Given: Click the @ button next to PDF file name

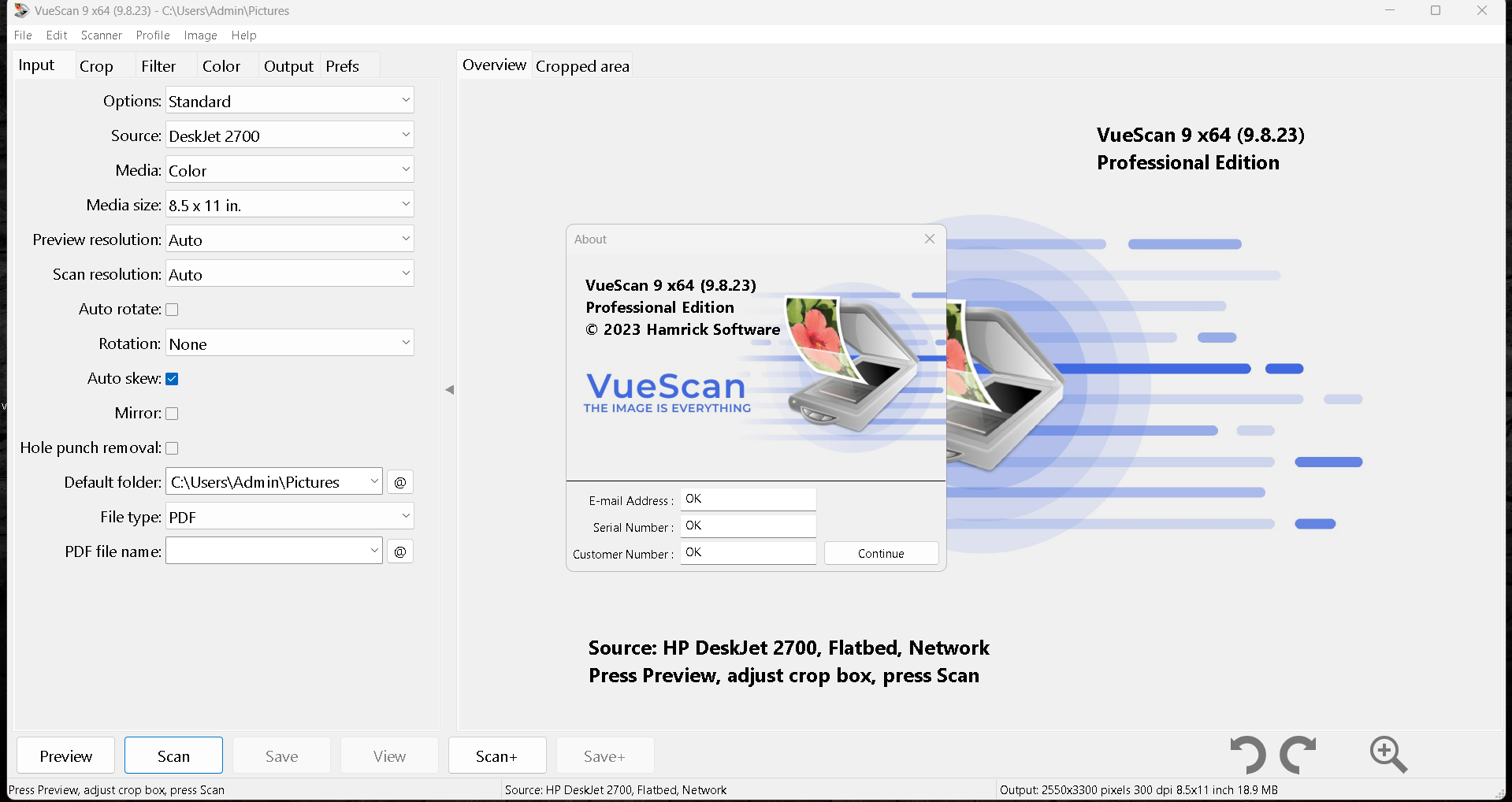Looking at the screenshot, I should click(400, 551).
